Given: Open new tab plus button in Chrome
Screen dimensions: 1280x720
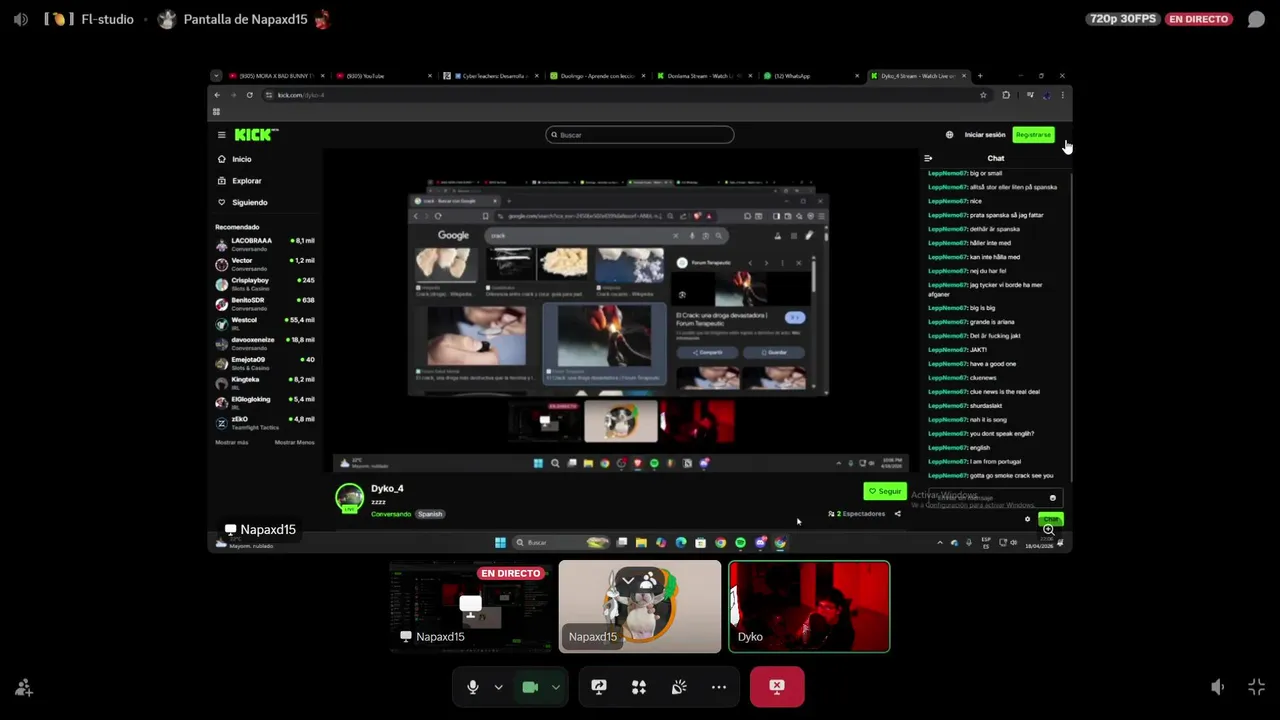Looking at the screenshot, I should tap(980, 76).
